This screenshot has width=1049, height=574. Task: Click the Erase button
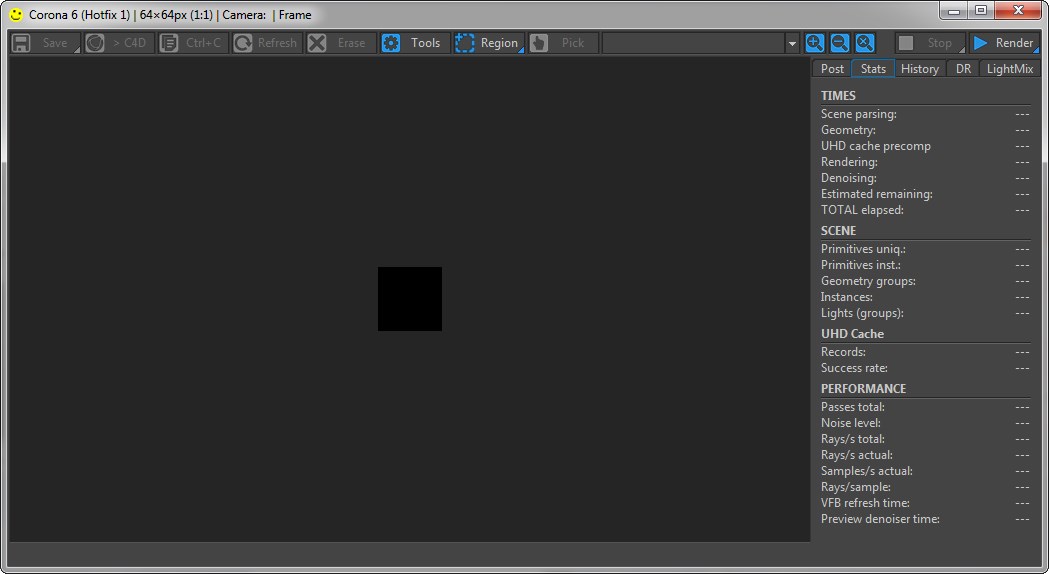[x=341, y=43]
